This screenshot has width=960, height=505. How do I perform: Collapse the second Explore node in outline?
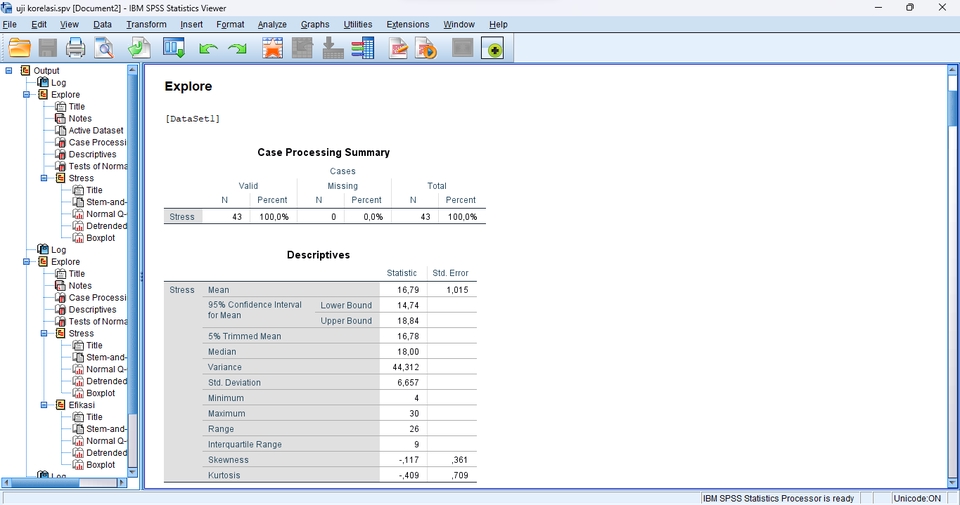(26, 262)
